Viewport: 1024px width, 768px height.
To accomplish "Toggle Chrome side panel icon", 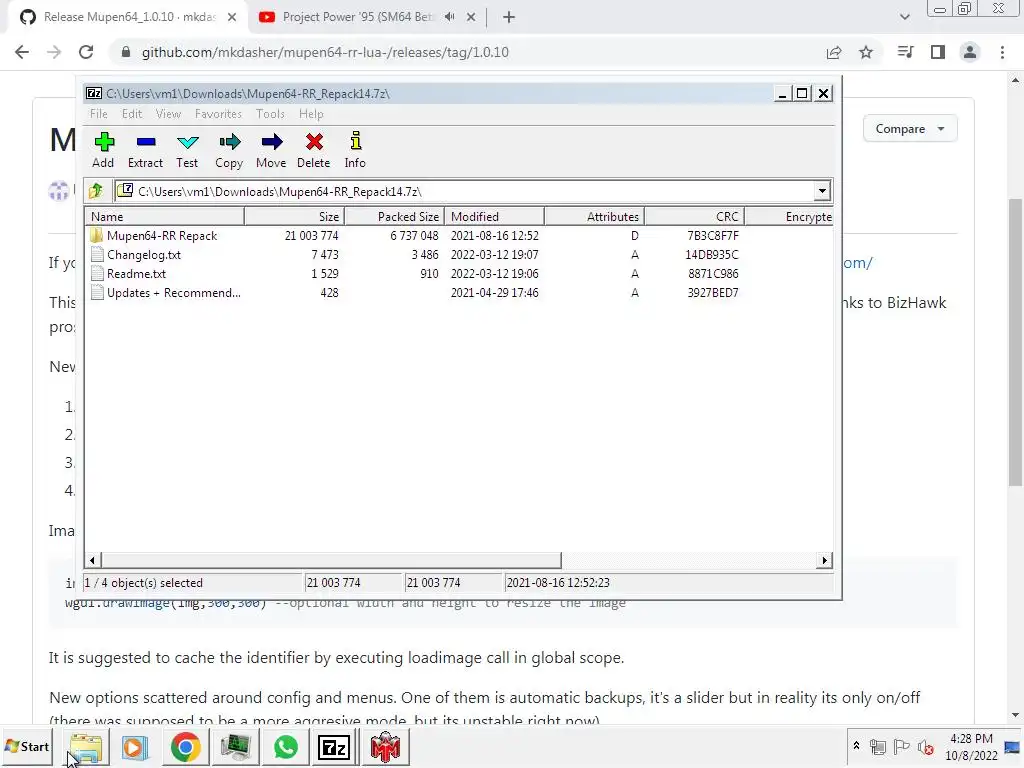I will click(x=938, y=52).
